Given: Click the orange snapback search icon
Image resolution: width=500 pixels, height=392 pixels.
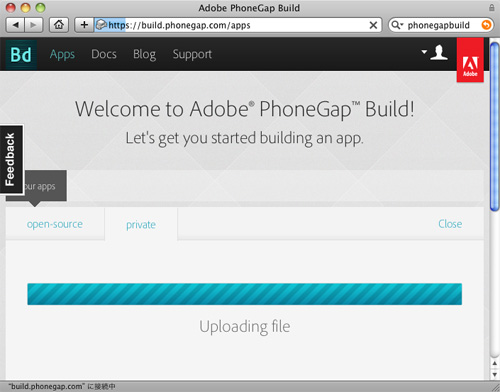Looking at the screenshot, I should click(486, 25).
